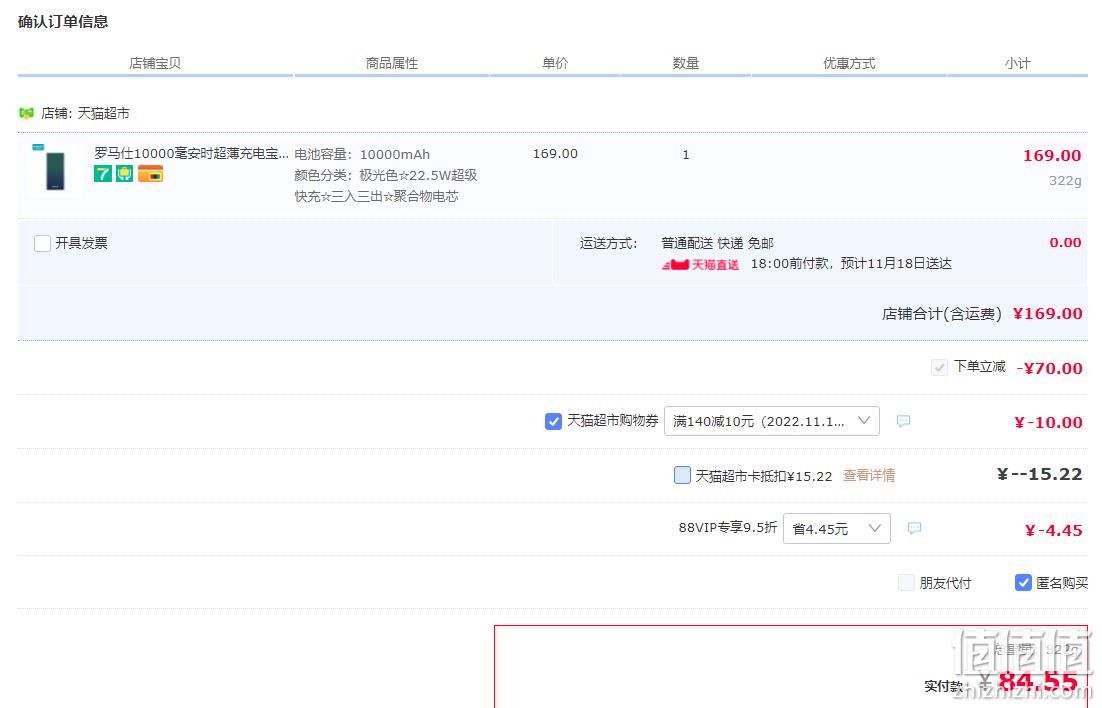The height and width of the screenshot is (708, 1102).
Task: Click the 店铺合计(含运费) label
Action: (x=942, y=314)
